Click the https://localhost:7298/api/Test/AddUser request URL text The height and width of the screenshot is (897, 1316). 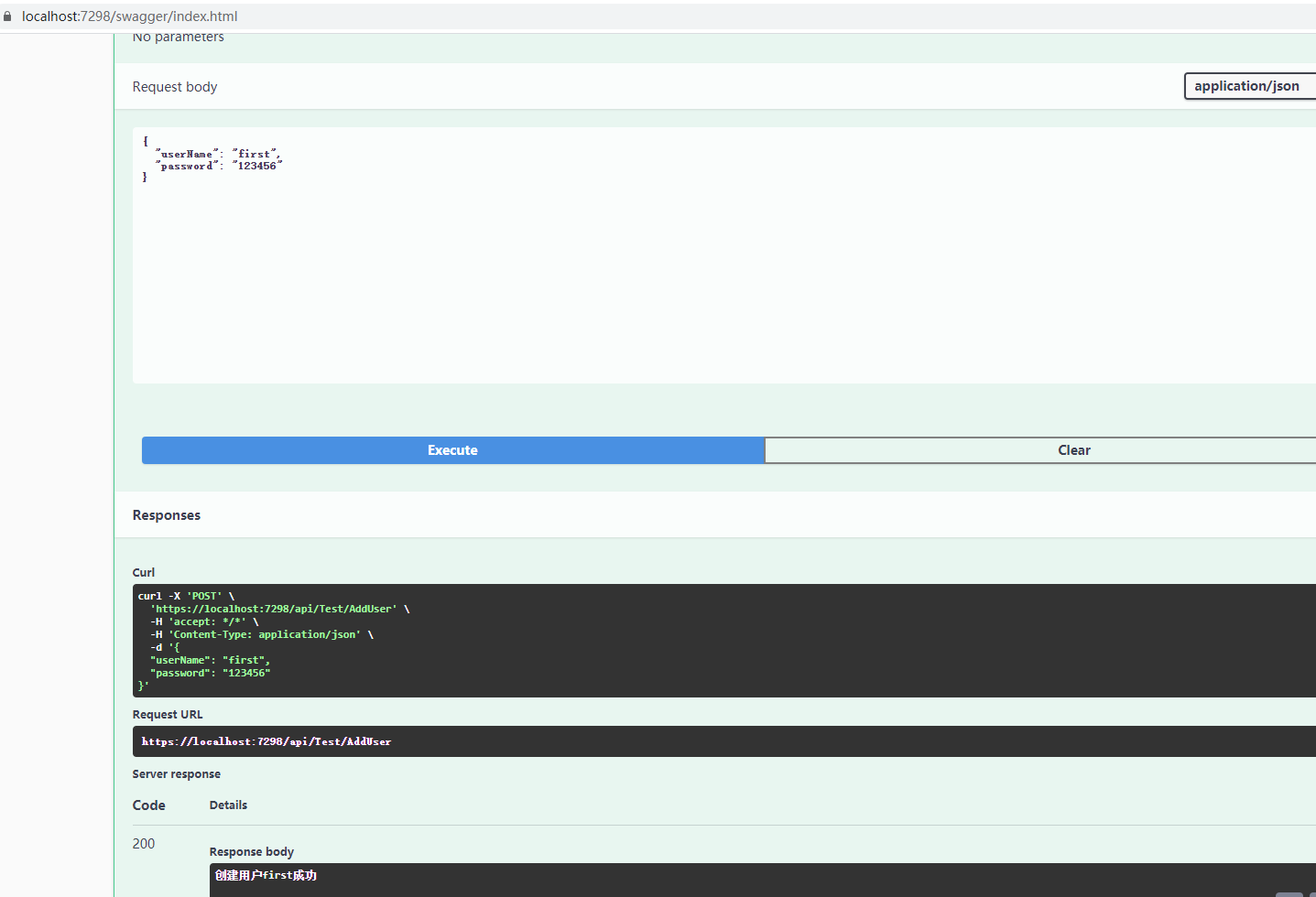(266, 741)
